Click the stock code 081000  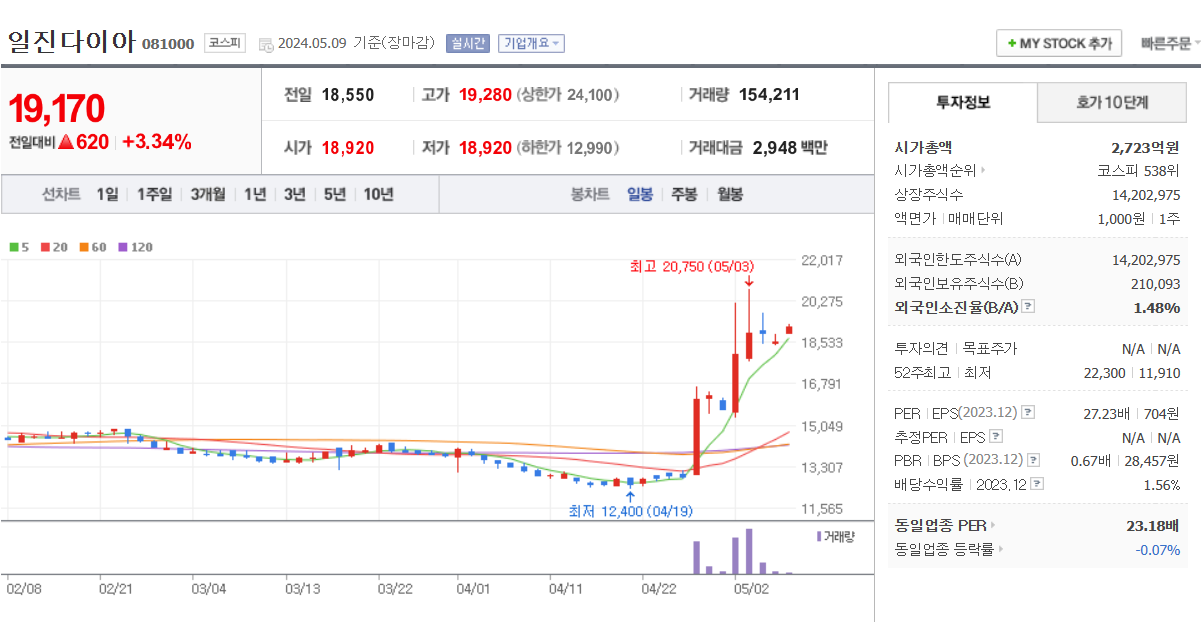tap(168, 44)
